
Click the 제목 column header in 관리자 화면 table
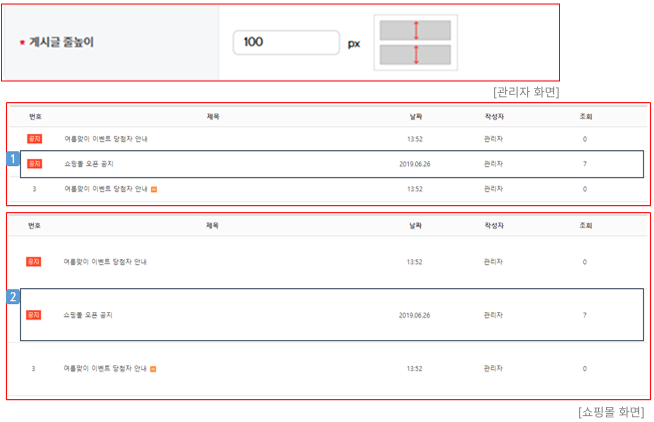click(212, 116)
